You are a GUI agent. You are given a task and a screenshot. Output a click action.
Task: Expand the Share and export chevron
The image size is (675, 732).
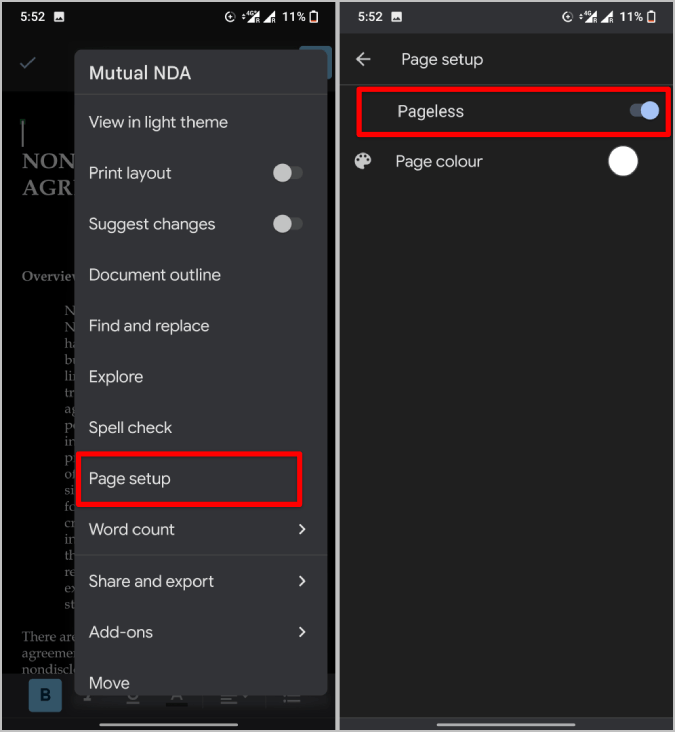[302, 581]
